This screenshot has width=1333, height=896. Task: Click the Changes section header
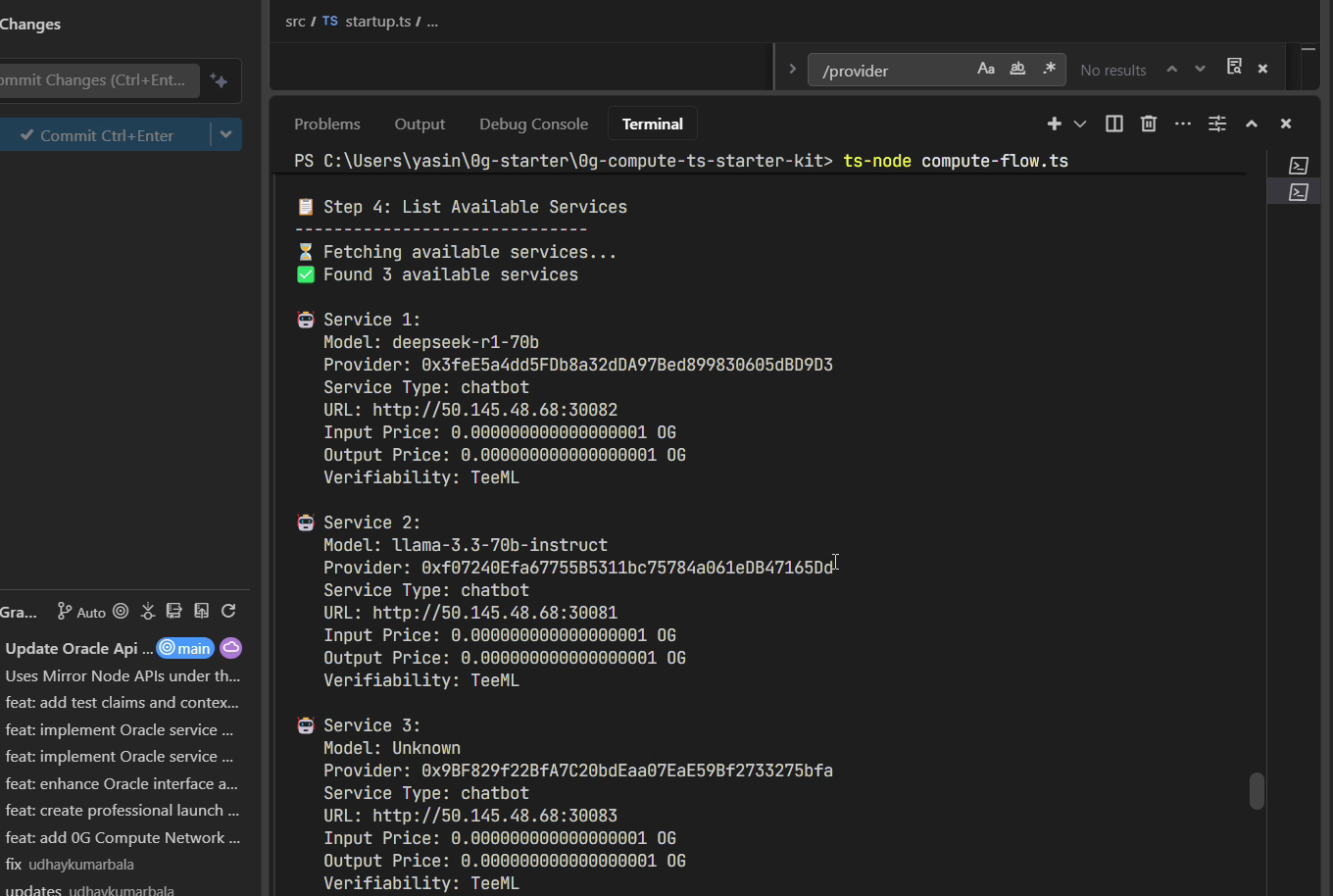click(x=30, y=24)
